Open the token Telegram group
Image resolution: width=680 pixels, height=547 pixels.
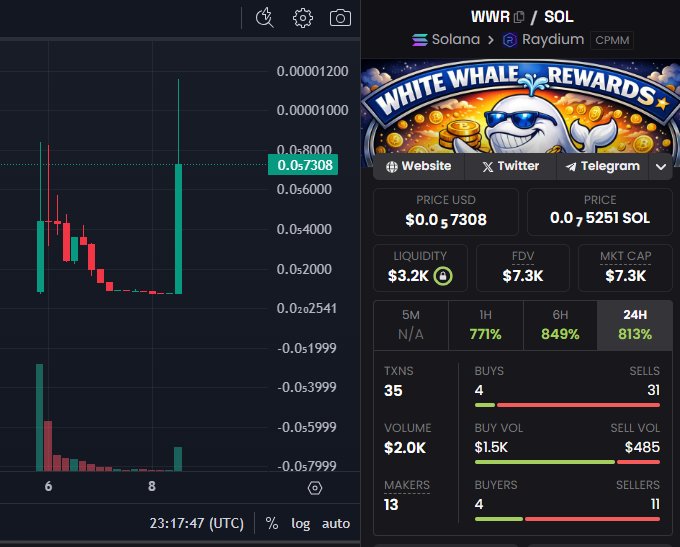603,166
